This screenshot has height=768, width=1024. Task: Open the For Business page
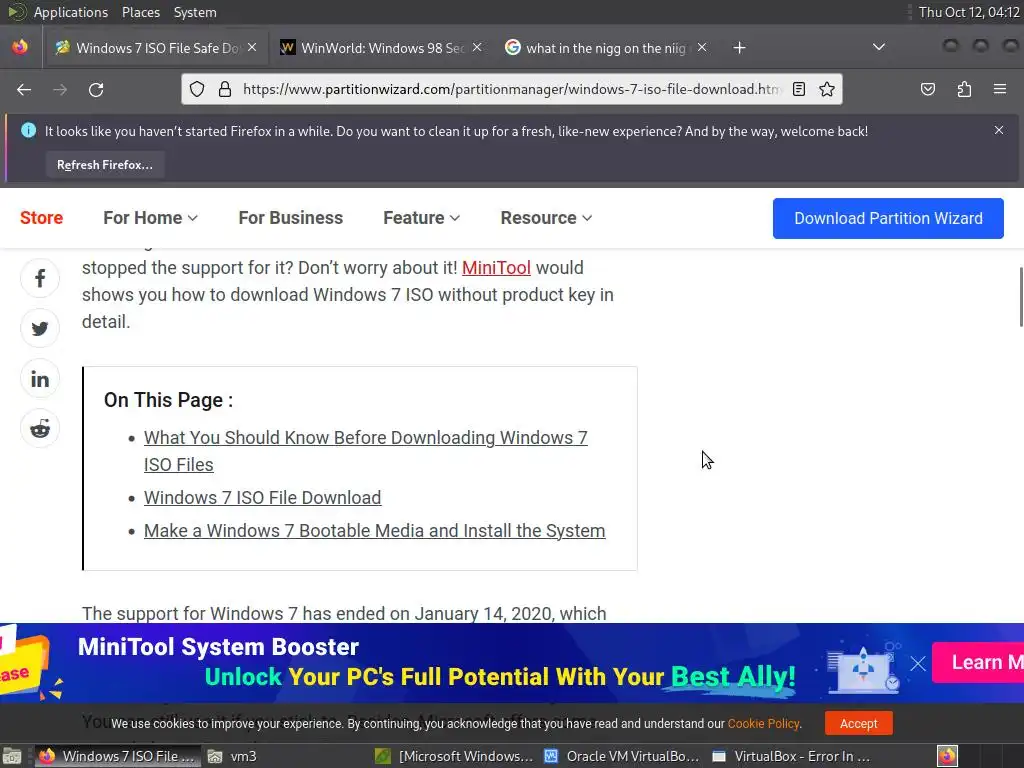[291, 218]
